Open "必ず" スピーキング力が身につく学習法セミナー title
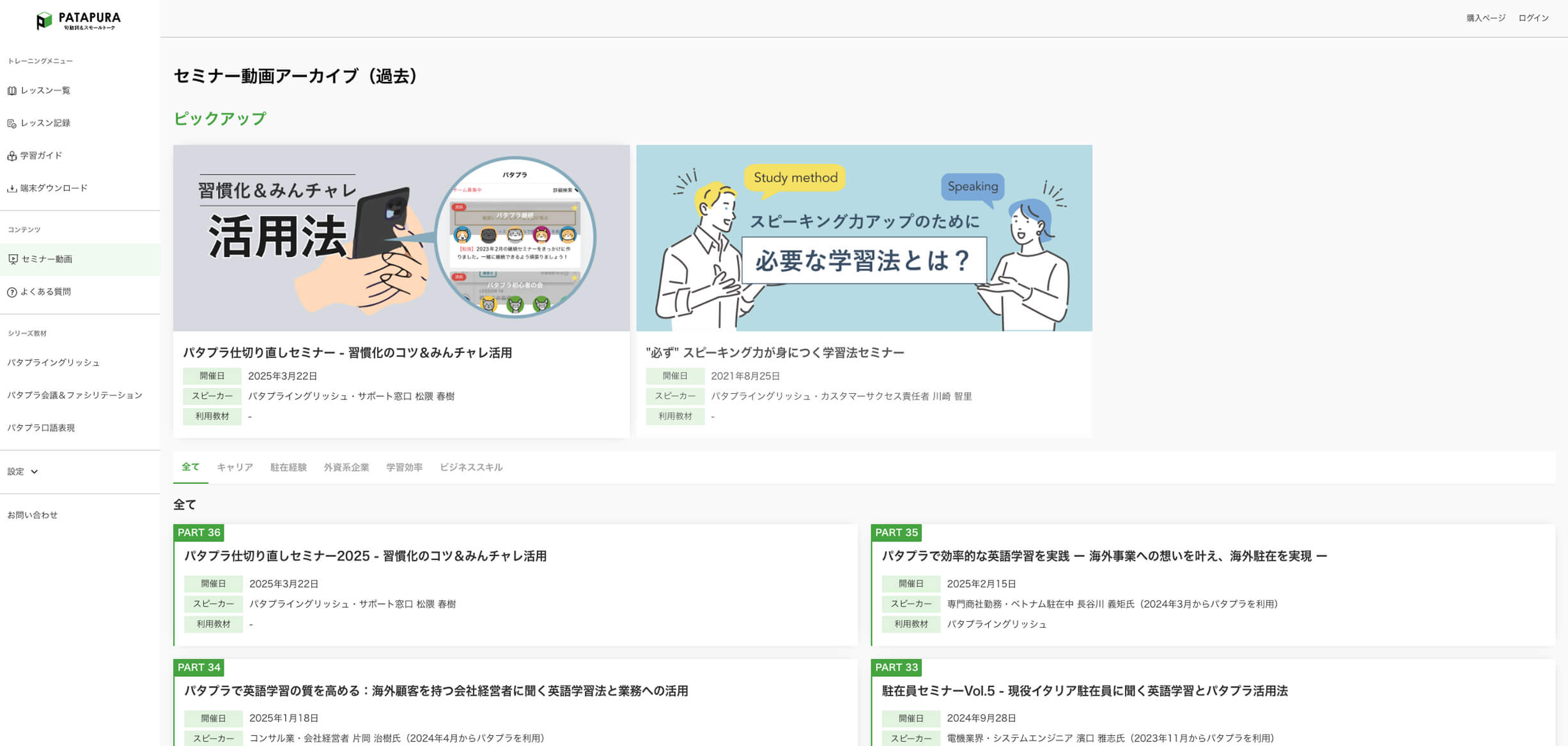Viewport: 1568px width, 746px height. (775, 353)
